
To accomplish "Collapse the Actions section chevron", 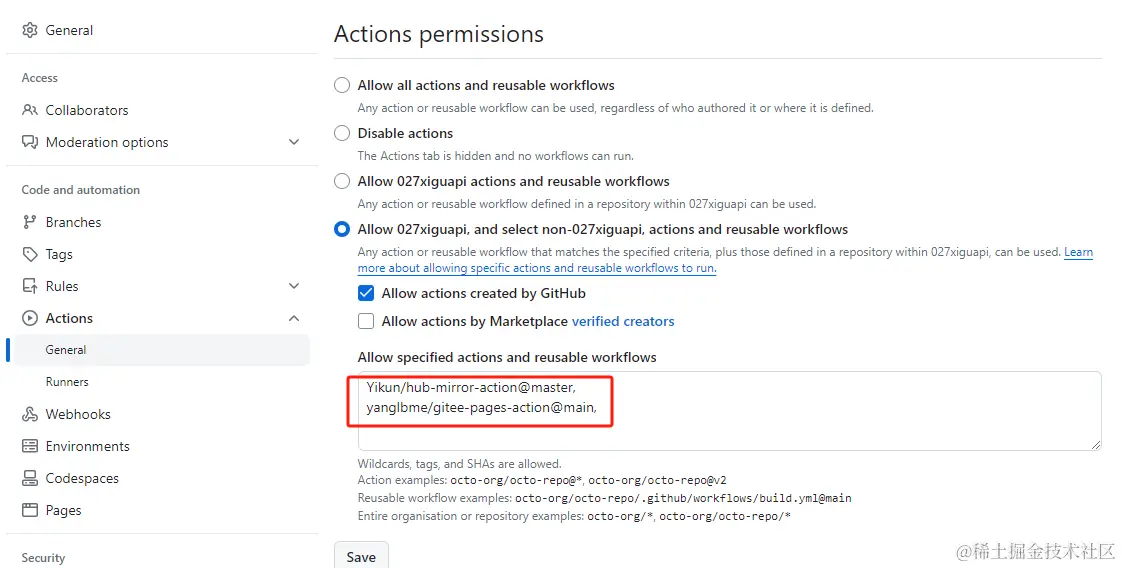I will point(294,318).
